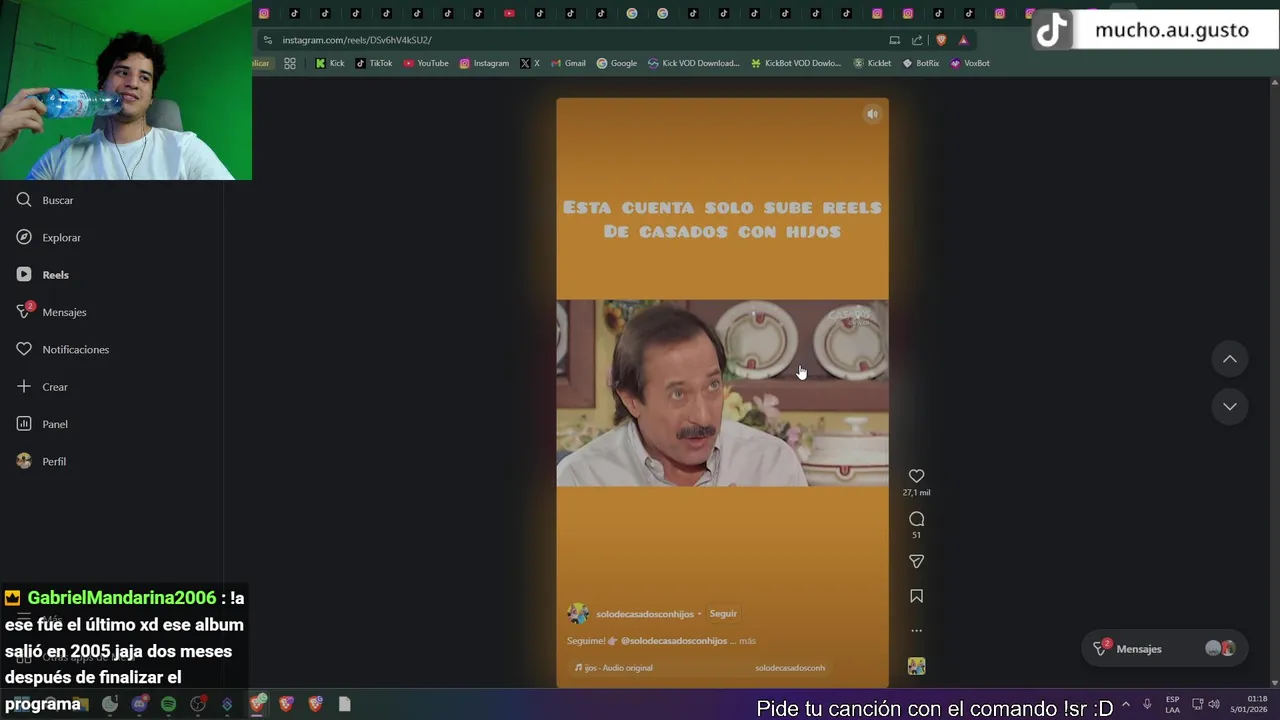
Task: Click the microphone tray icon
Action: pos(1147,704)
